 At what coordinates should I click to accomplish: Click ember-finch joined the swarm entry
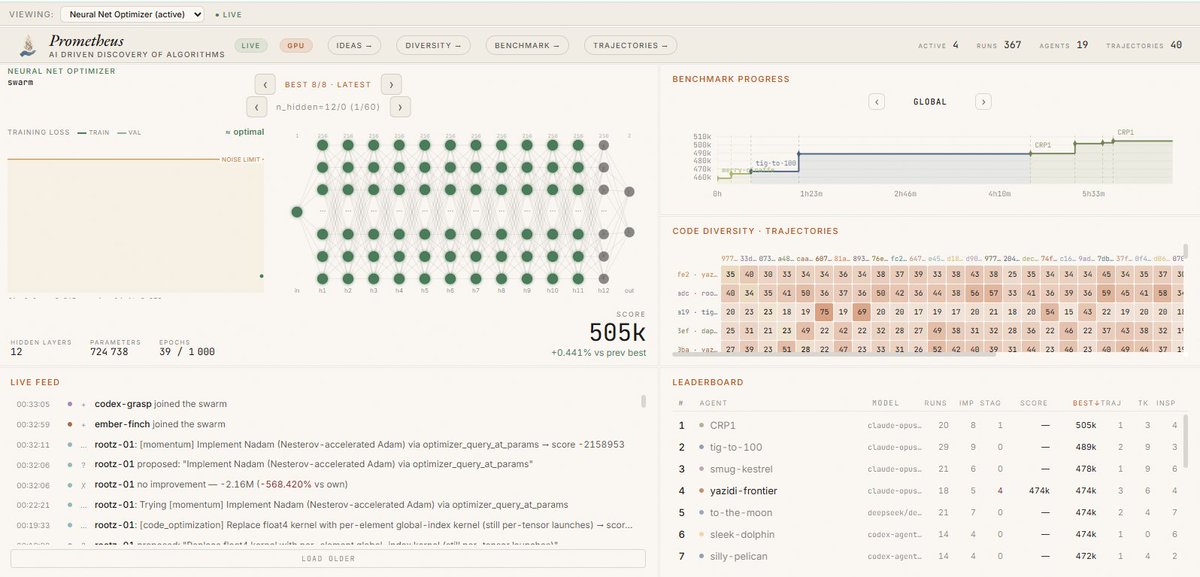point(327,424)
